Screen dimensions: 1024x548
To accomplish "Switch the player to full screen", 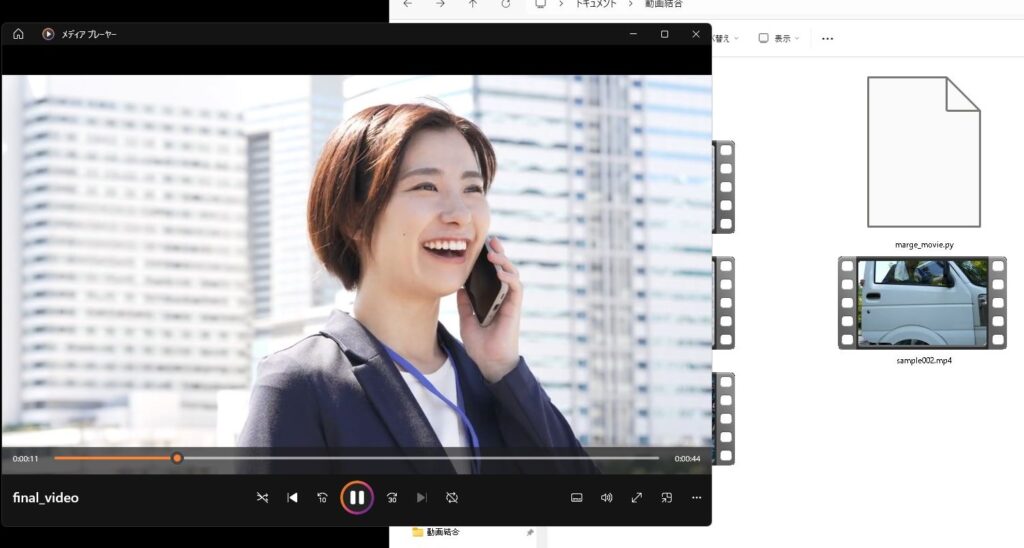I will pos(636,497).
